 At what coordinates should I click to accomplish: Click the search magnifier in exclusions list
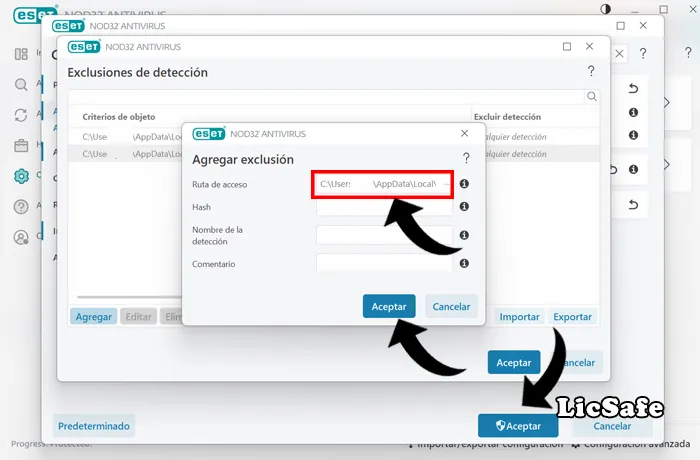pyautogui.click(x=592, y=96)
